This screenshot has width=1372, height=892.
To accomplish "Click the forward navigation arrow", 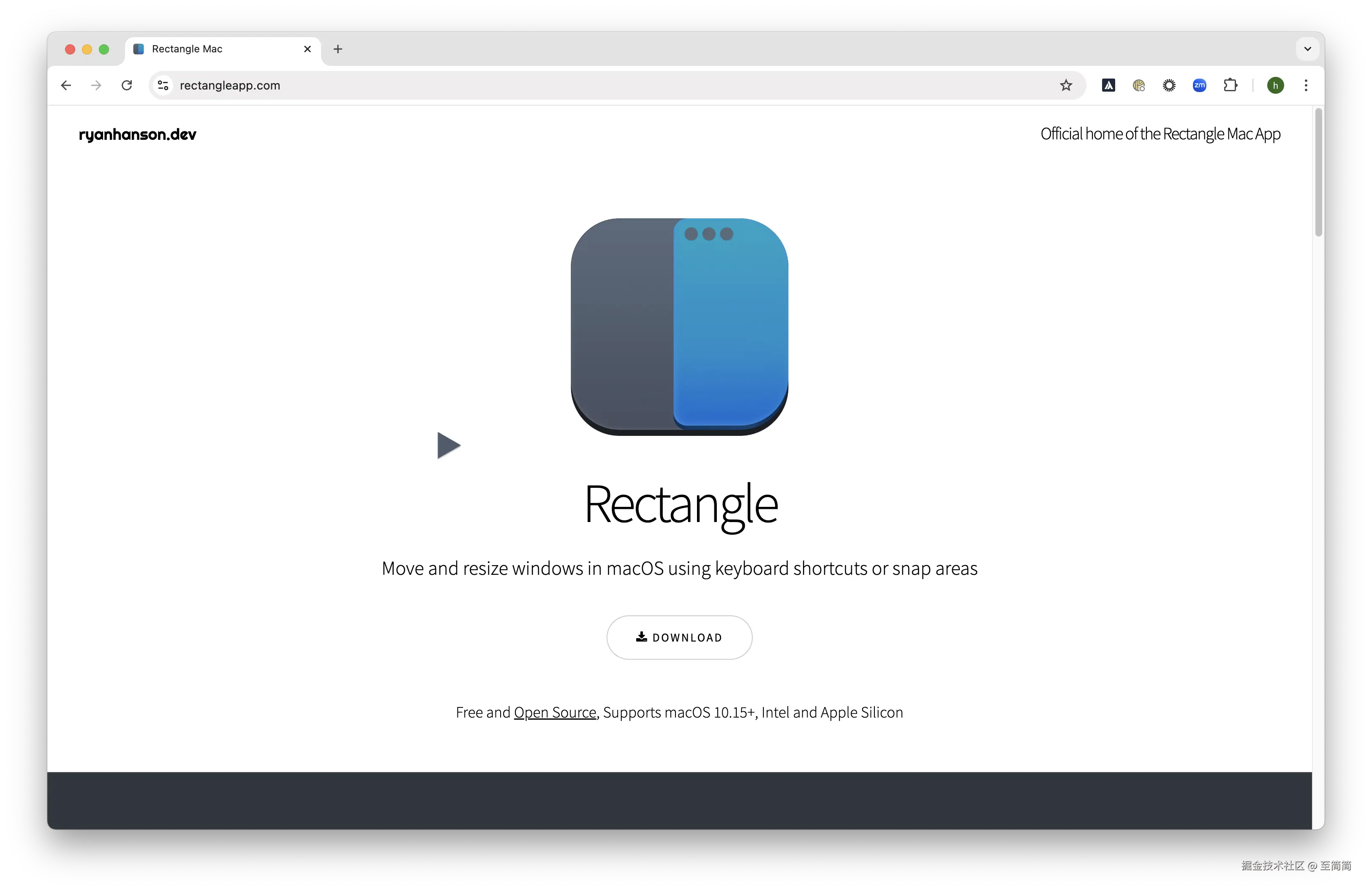I will (96, 85).
